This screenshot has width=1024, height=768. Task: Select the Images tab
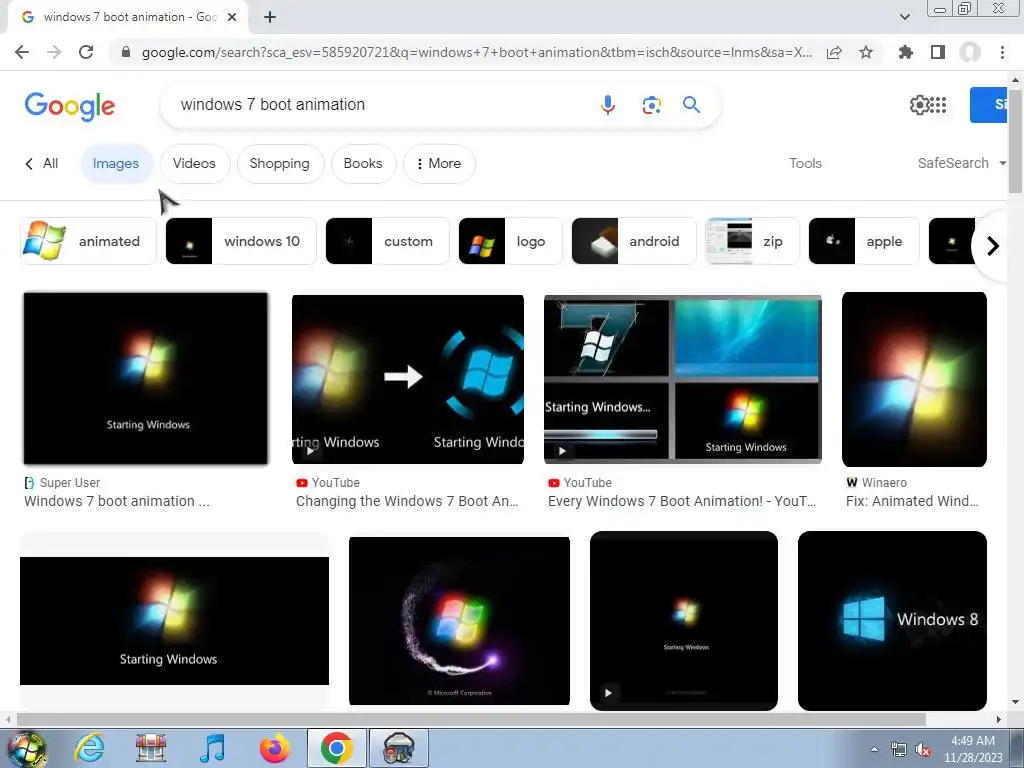tap(116, 163)
